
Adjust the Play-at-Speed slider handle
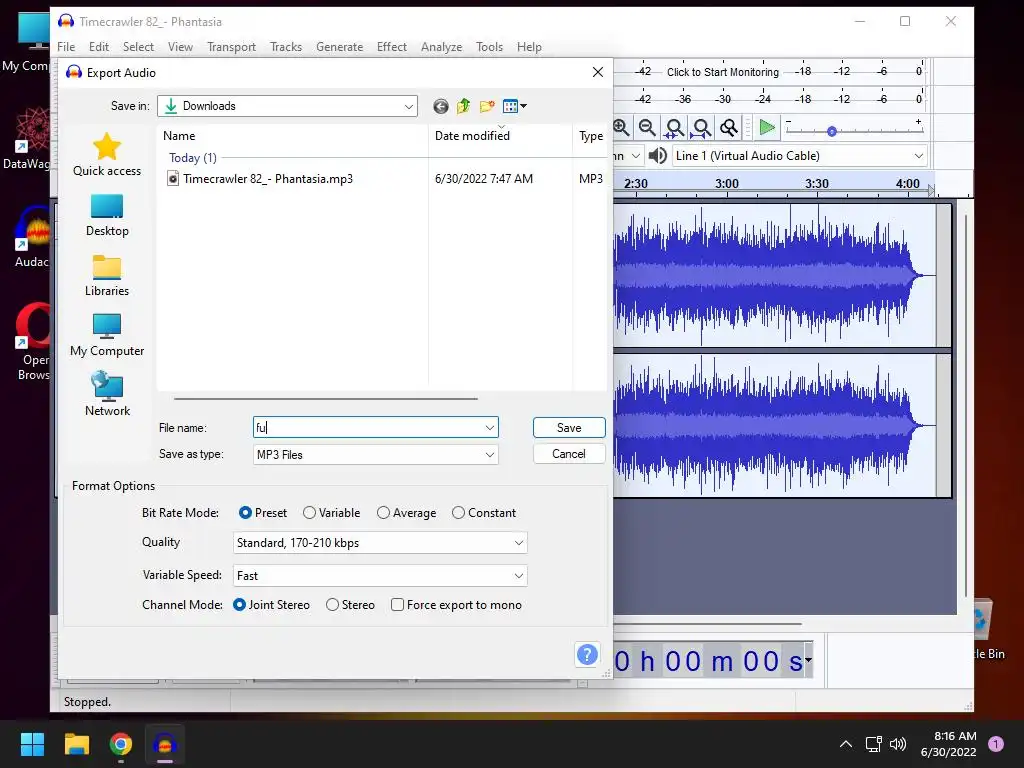coord(831,131)
